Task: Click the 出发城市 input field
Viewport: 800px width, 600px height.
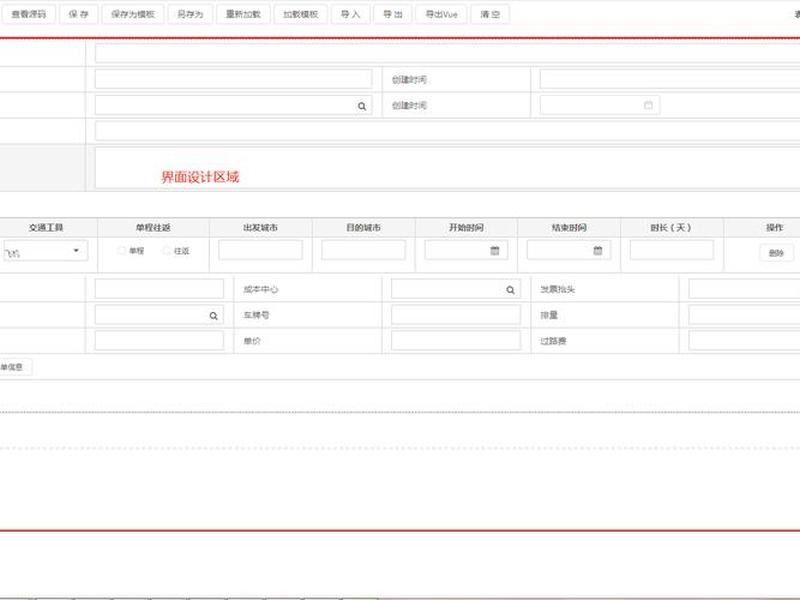Action: pyautogui.click(x=260, y=250)
